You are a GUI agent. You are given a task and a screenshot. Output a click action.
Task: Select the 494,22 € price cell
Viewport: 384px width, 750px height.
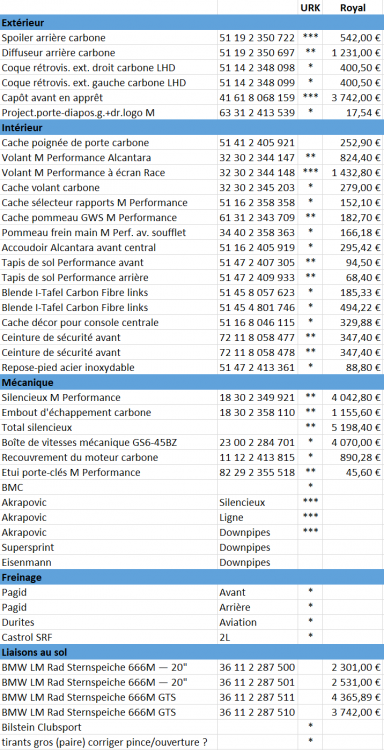[353, 308]
